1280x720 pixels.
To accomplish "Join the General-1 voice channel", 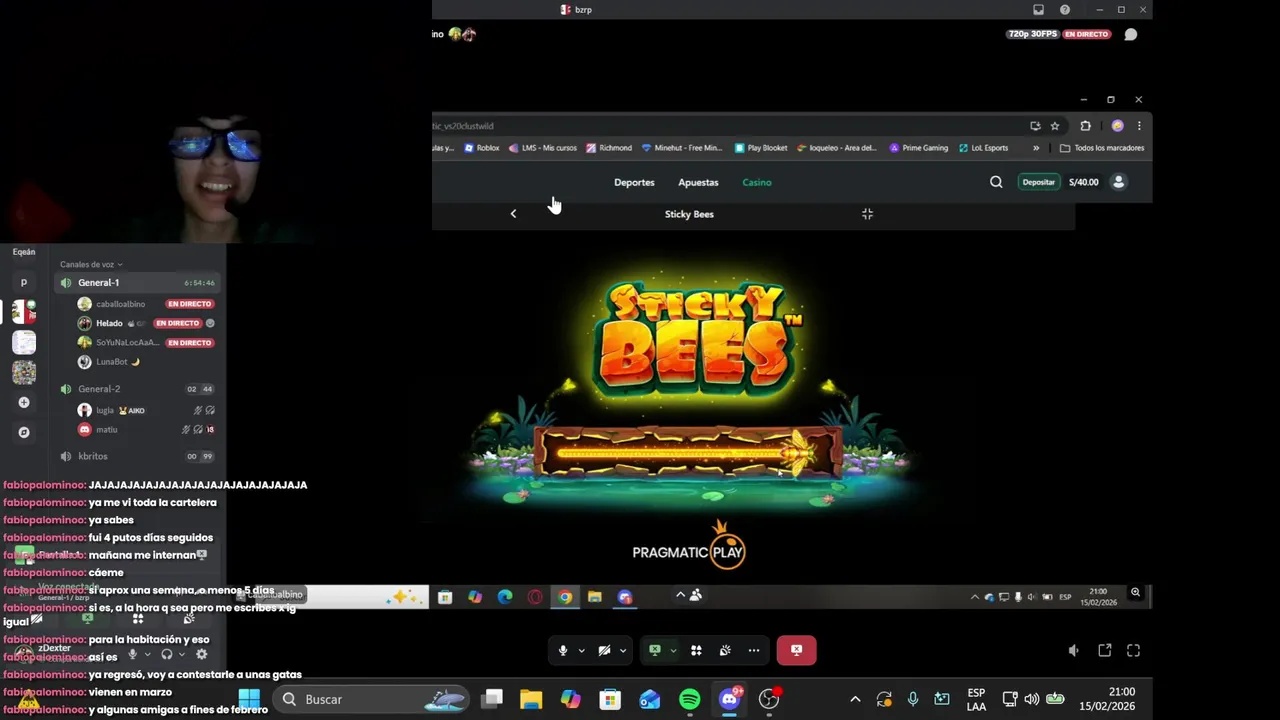I will pyautogui.click(x=138, y=283).
